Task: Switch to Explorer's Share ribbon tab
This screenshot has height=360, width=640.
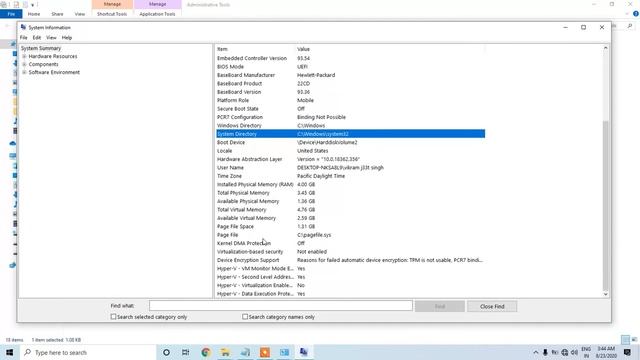Action: tap(57, 14)
